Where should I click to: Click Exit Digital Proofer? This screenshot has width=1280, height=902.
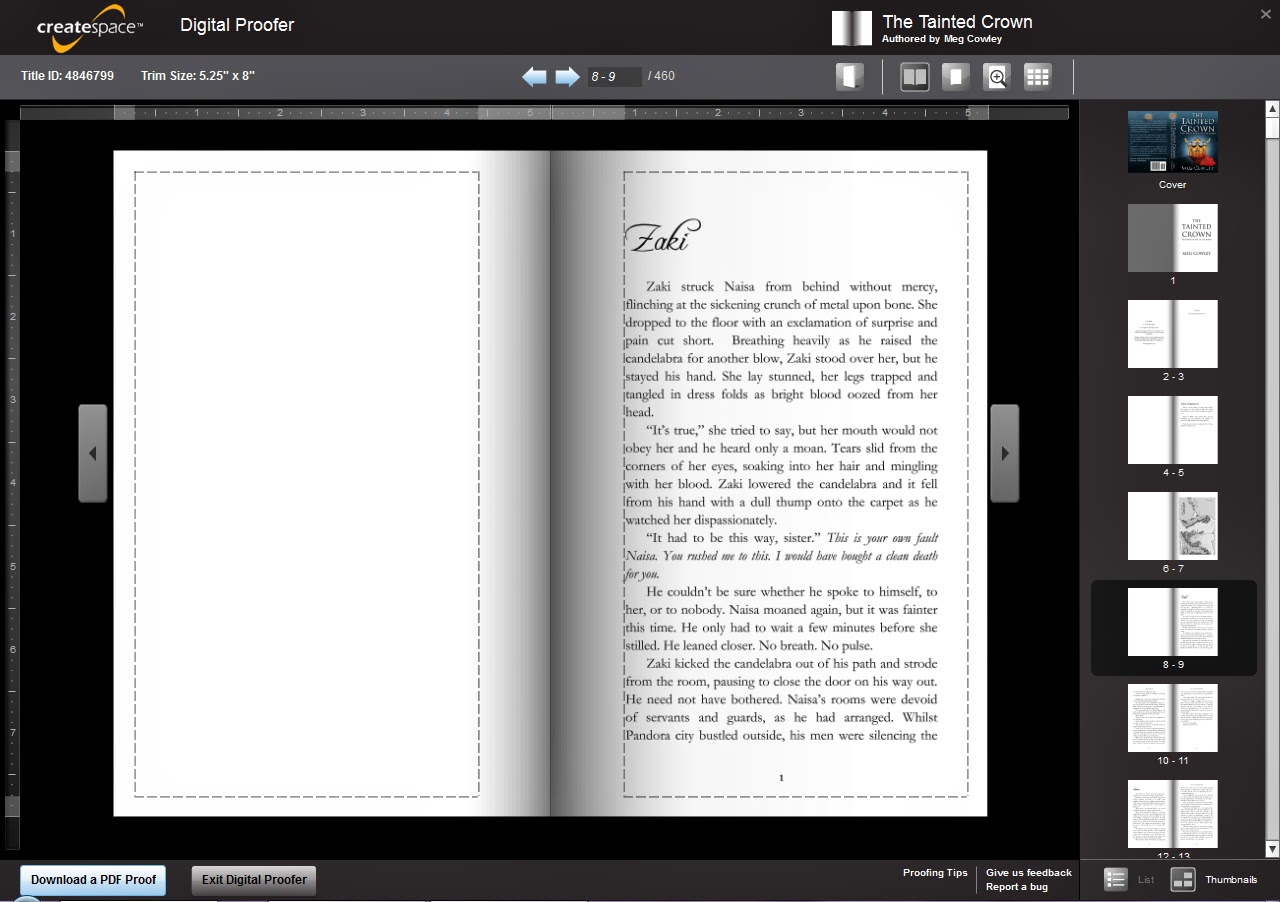point(254,880)
